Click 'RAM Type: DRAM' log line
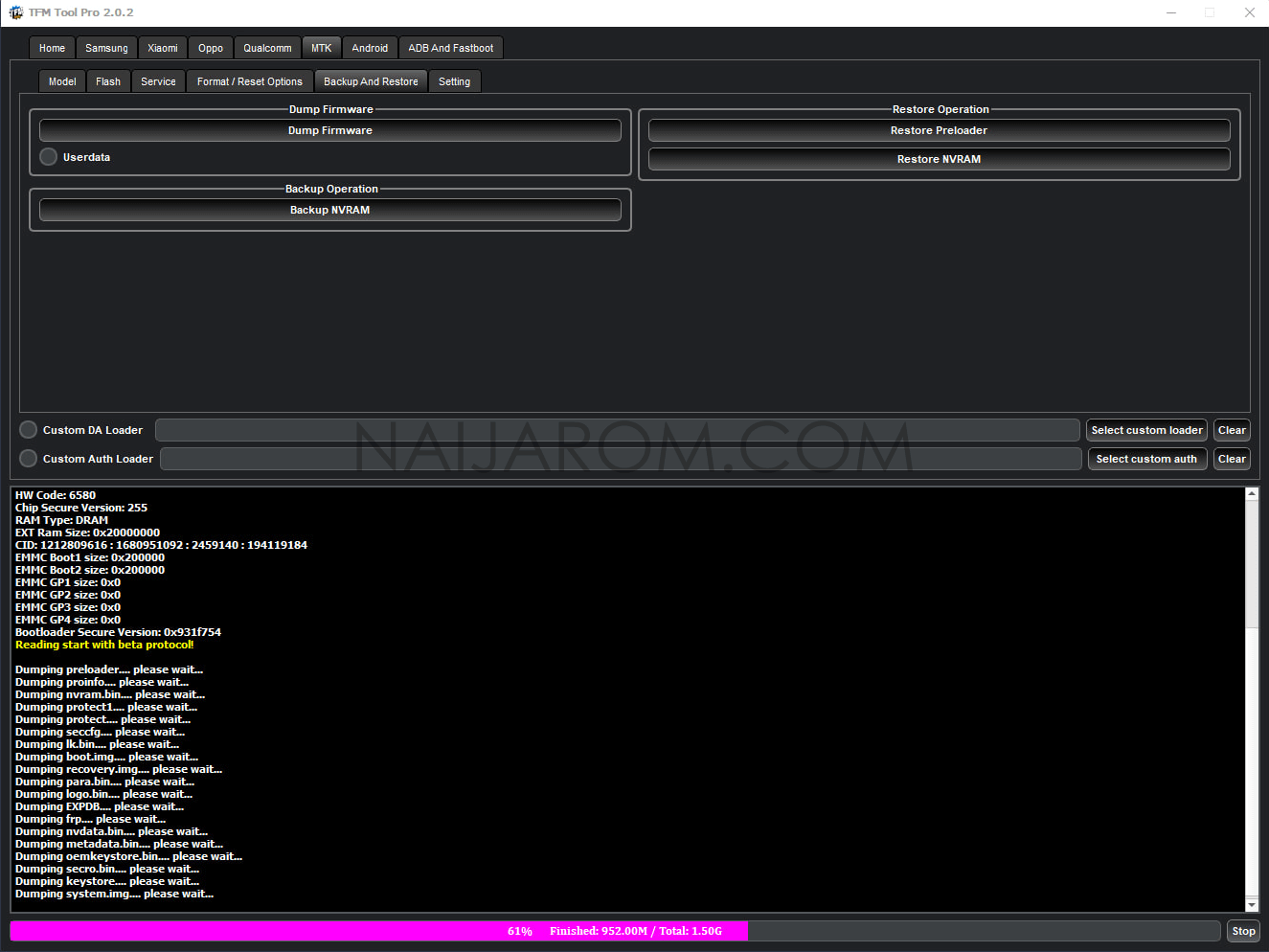Image resolution: width=1269 pixels, height=952 pixels. (x=61, y=520)
